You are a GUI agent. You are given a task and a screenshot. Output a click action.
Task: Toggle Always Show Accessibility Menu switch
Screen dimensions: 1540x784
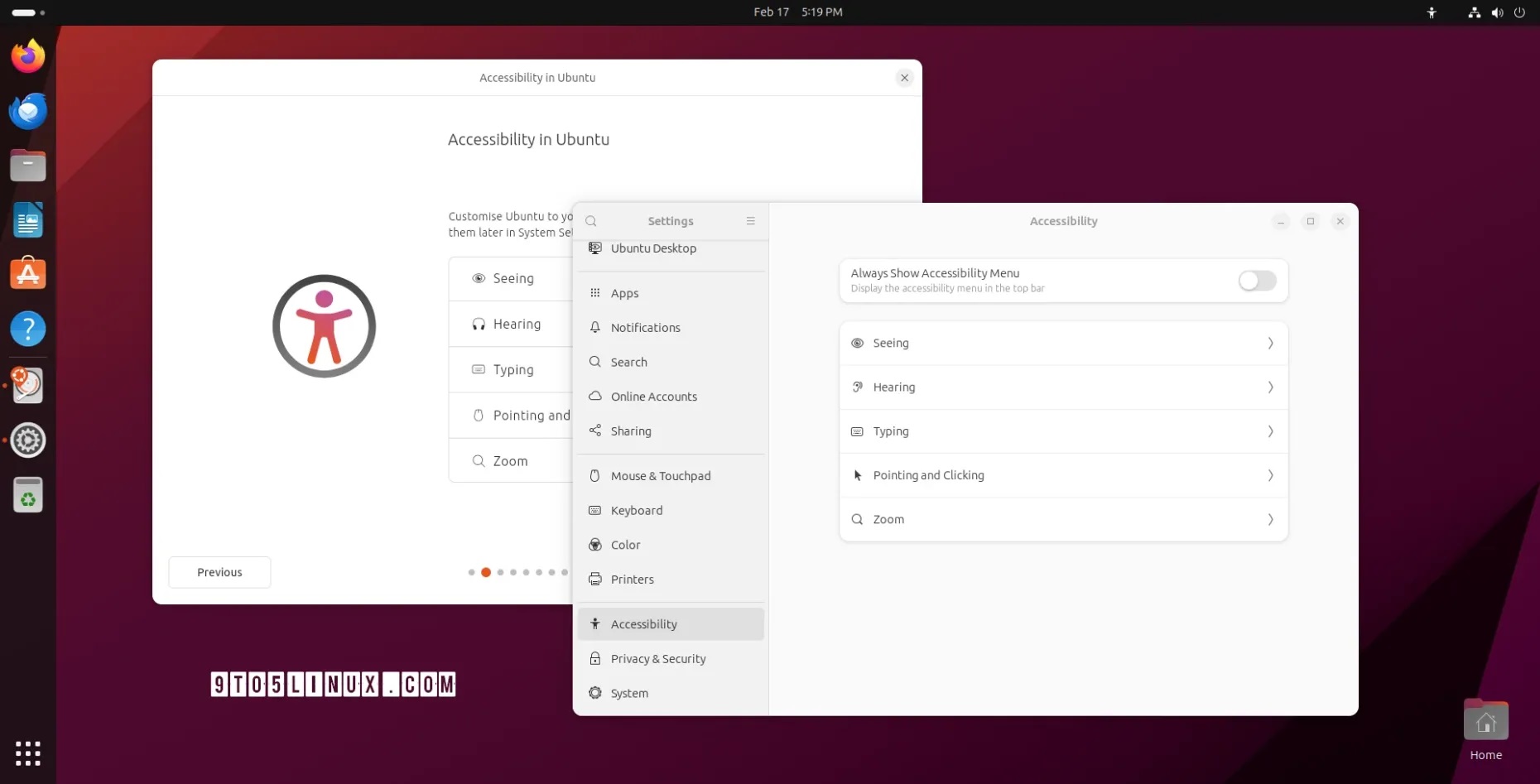pyautogui.click(x=1257, y=281)
